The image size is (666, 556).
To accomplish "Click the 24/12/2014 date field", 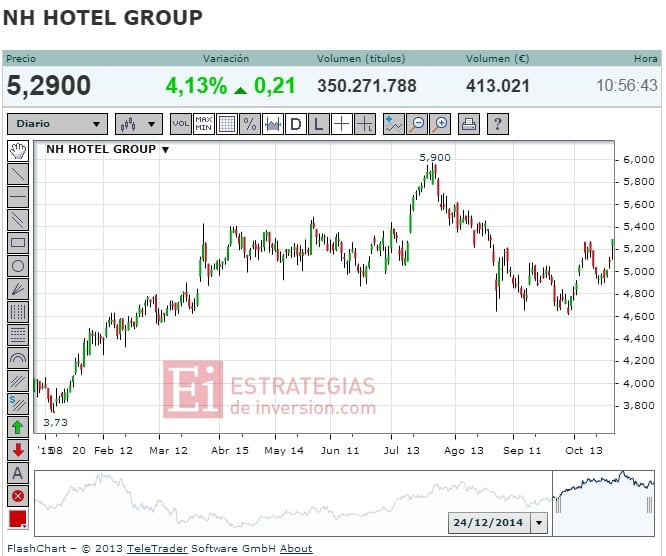I will click(488, 522).
